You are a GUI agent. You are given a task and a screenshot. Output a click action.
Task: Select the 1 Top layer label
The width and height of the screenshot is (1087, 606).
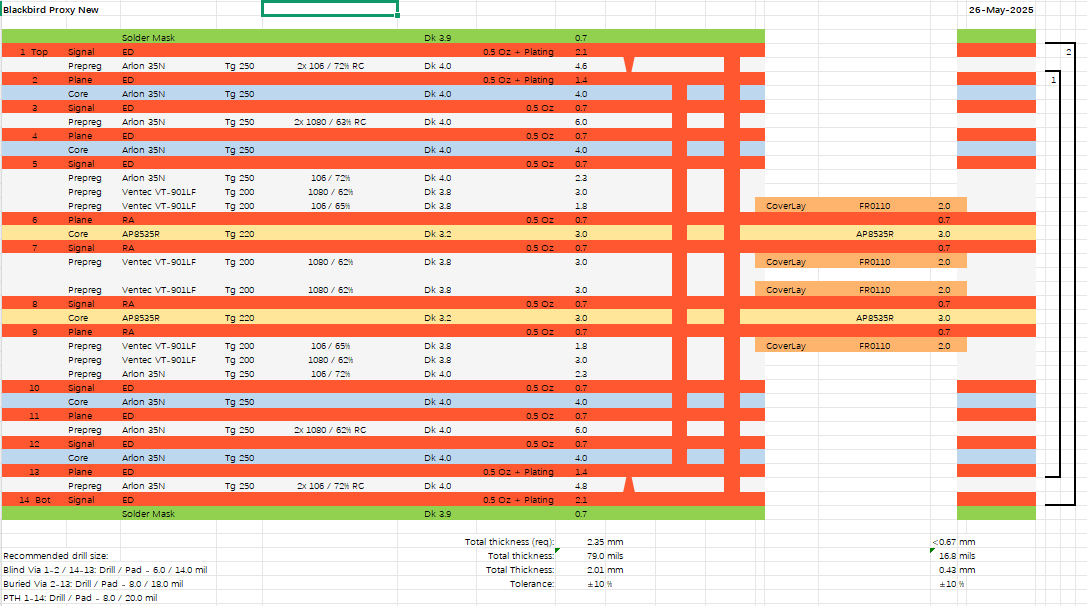point(34,51)
